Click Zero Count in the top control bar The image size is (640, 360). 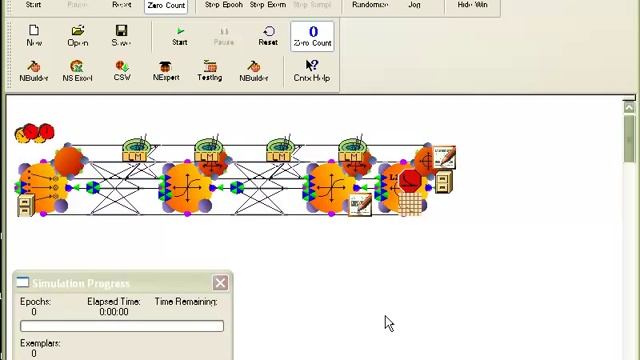click(166, 6)
